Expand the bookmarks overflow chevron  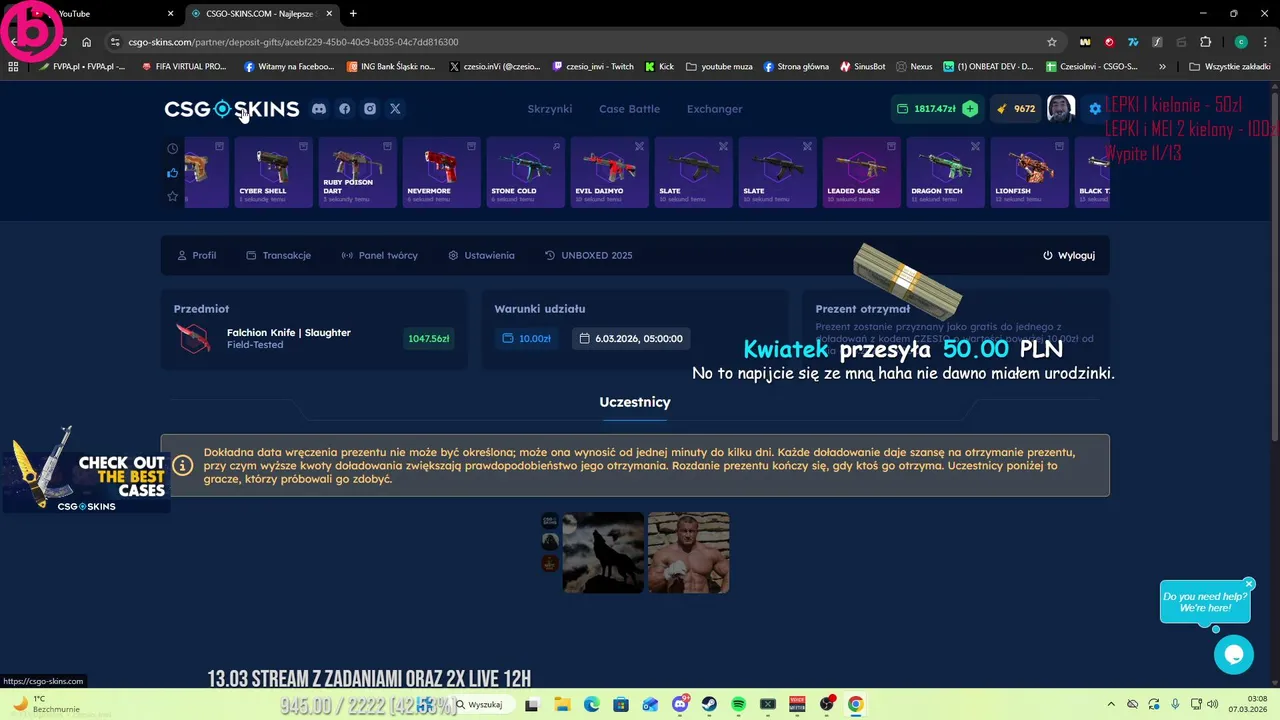pyautogui.click(x=1162, y=67)
